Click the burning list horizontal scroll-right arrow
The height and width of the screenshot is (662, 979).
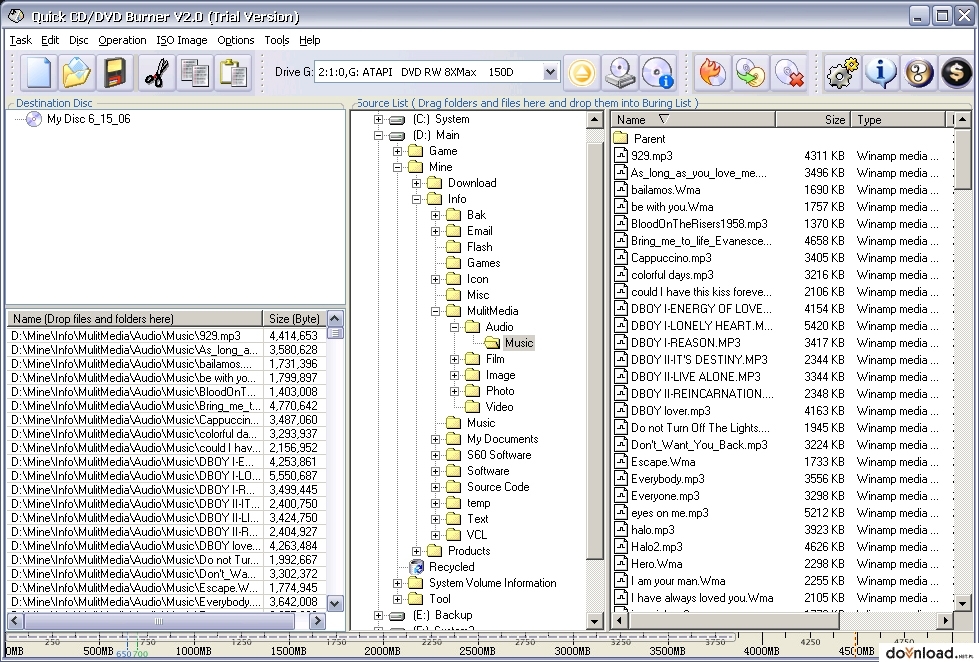[x=317, y=621]
